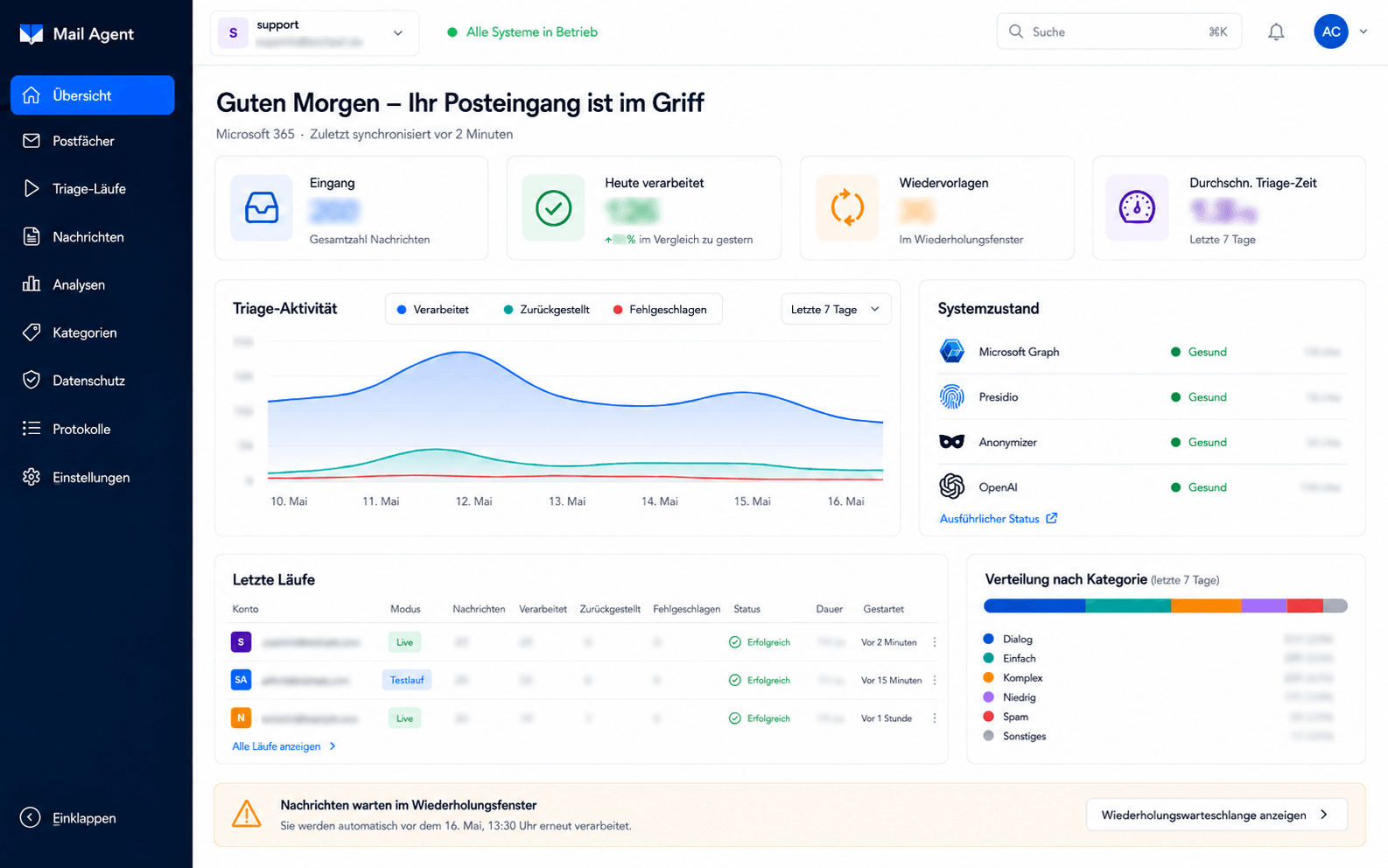Toggle the Zurückgestellt series in the chart legend
Viewport: 1388px width, 868px height.
click(546, 310)
